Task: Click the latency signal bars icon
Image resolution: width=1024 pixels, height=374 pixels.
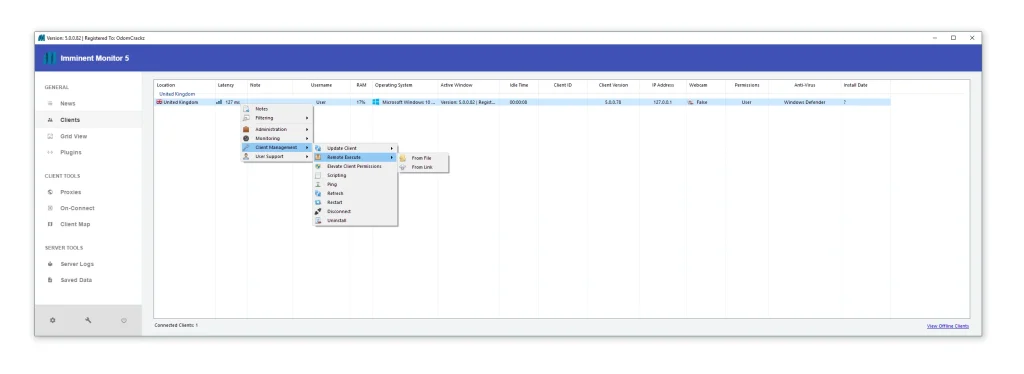Action: click(x=219, y=102)
